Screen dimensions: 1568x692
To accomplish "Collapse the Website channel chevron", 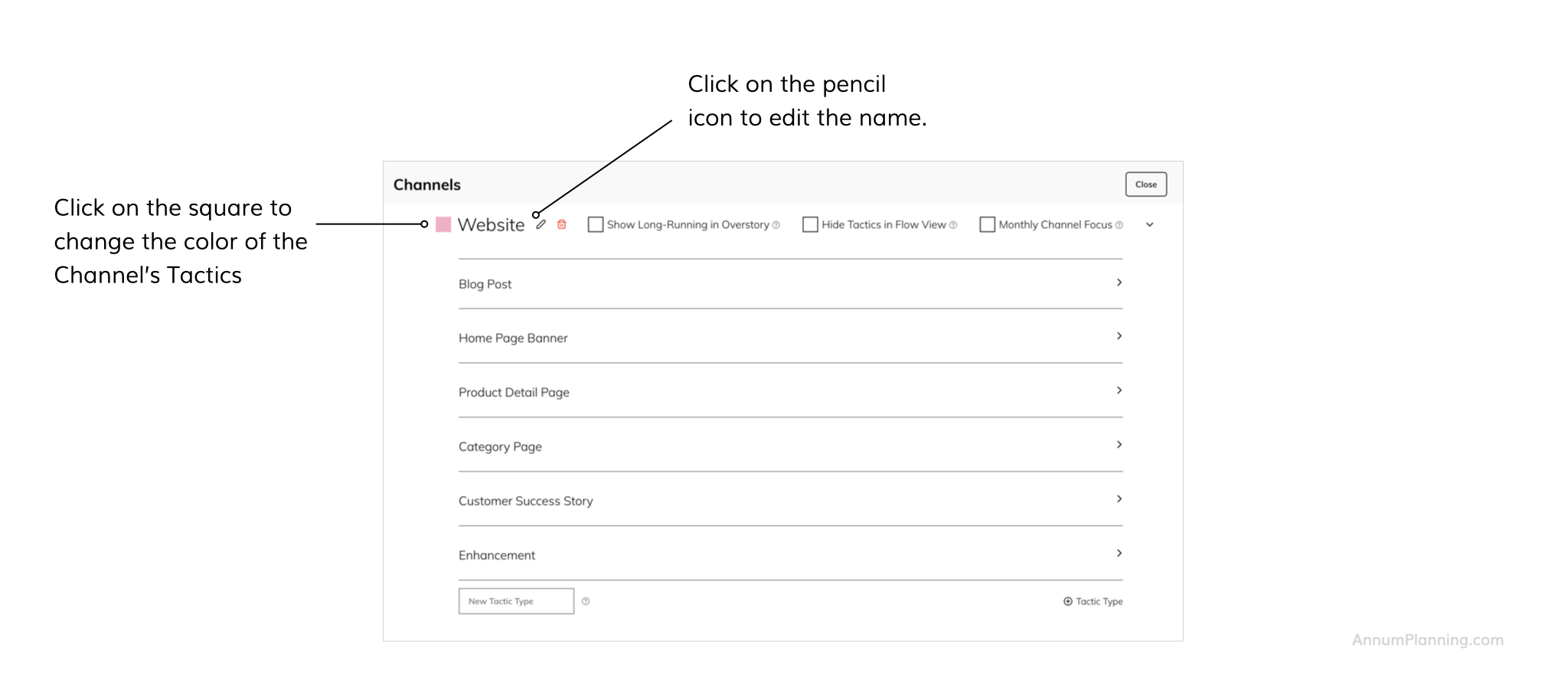I will pos(1150,224).
